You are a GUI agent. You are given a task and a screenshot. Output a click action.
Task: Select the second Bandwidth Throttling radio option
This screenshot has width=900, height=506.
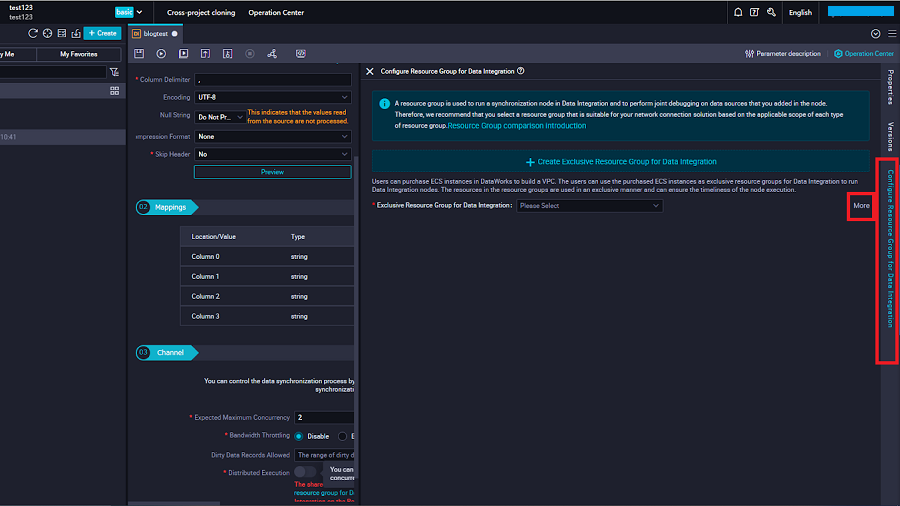coord(343,436)
